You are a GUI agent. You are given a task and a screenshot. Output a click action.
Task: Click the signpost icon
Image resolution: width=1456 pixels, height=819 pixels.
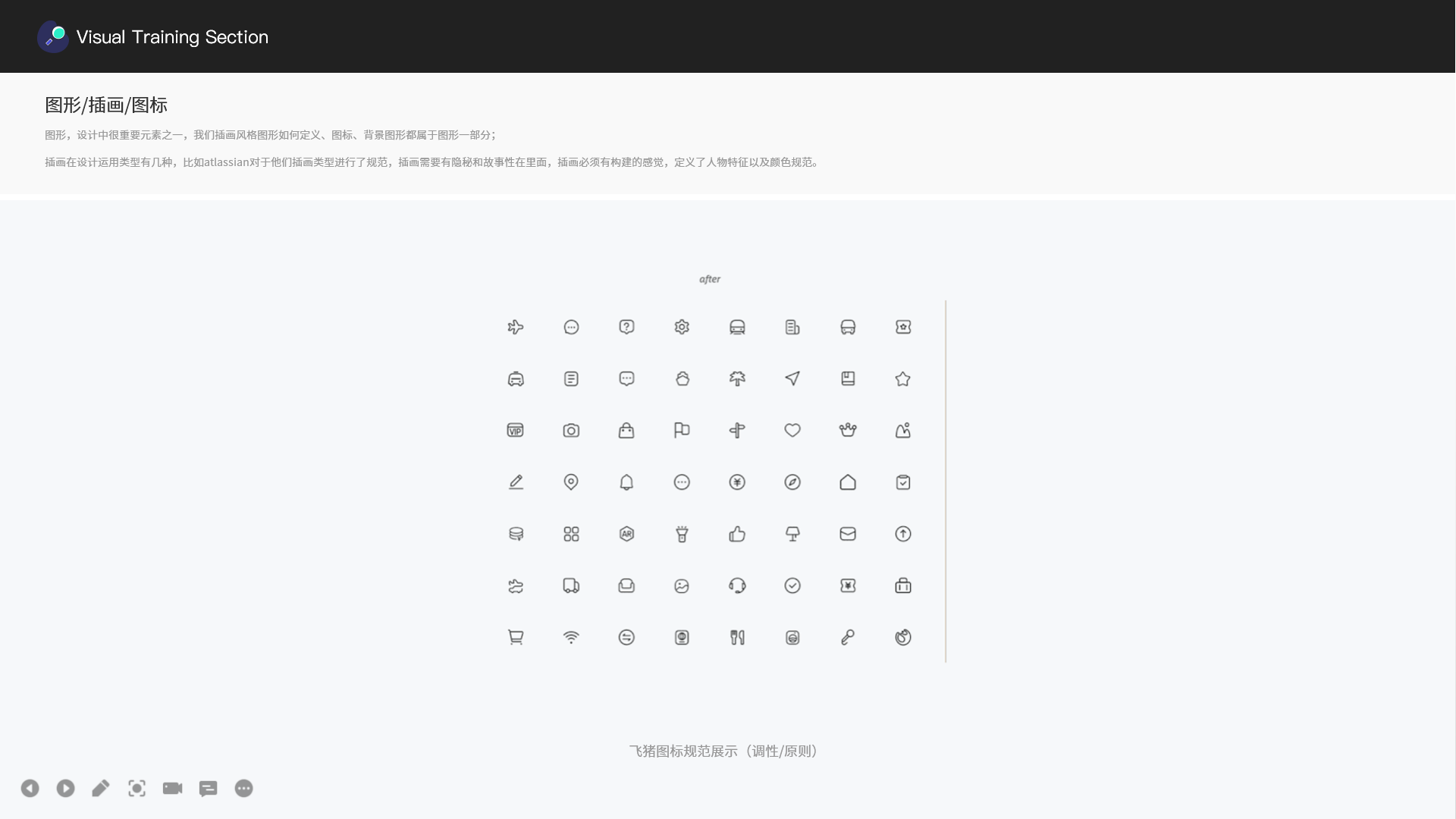point(737,431)
